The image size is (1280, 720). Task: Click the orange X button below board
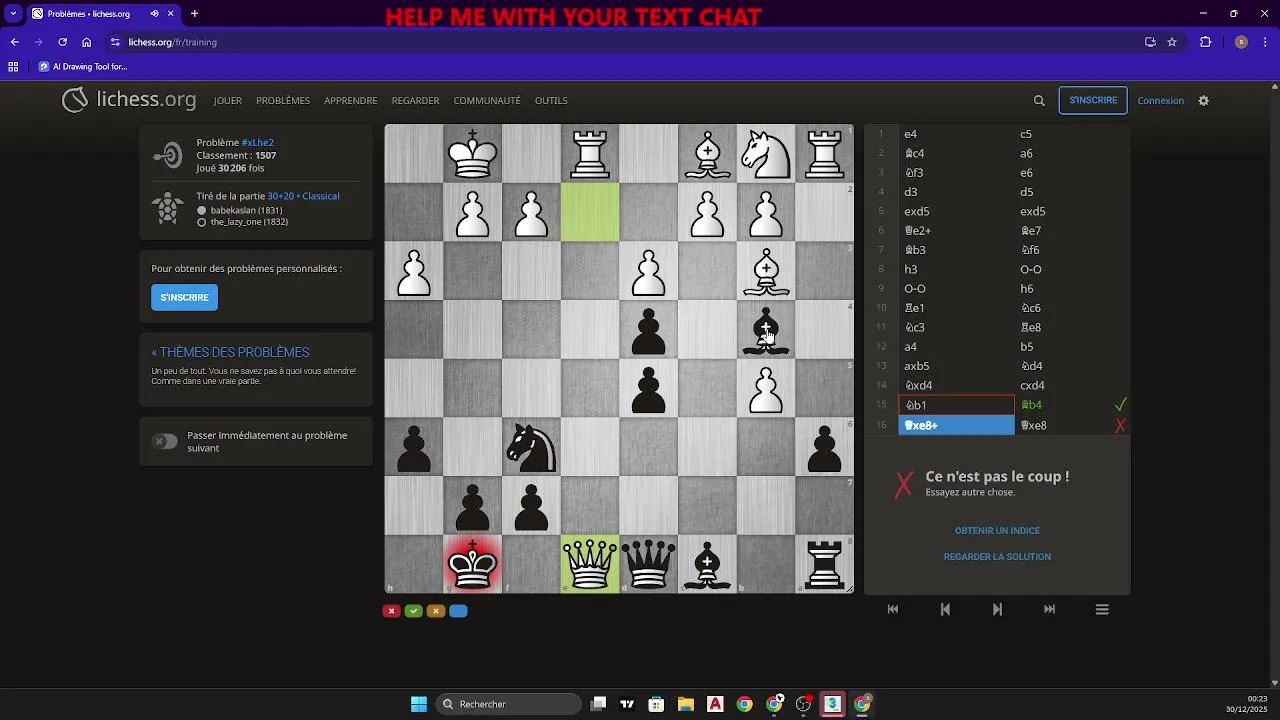pos(436,611)
